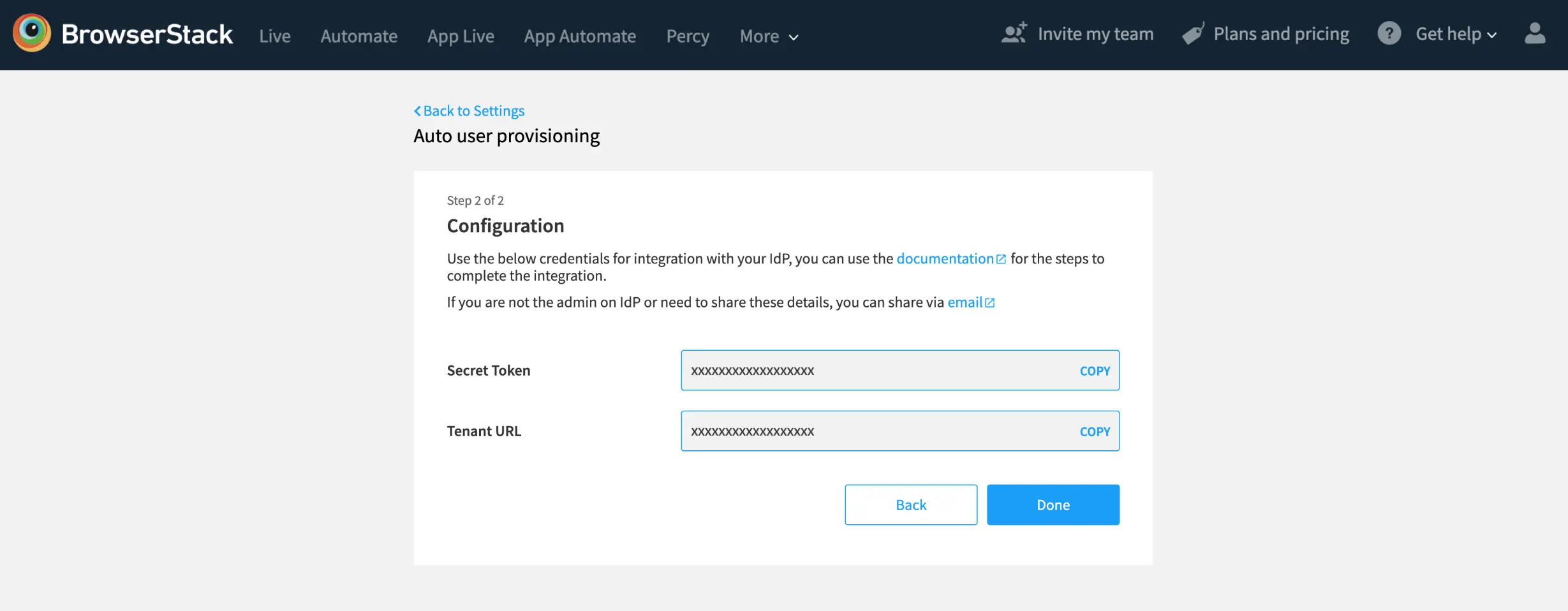Open Percy from the top navigation
Screen dimensions: 1568x611
click(x=688, y=36)
